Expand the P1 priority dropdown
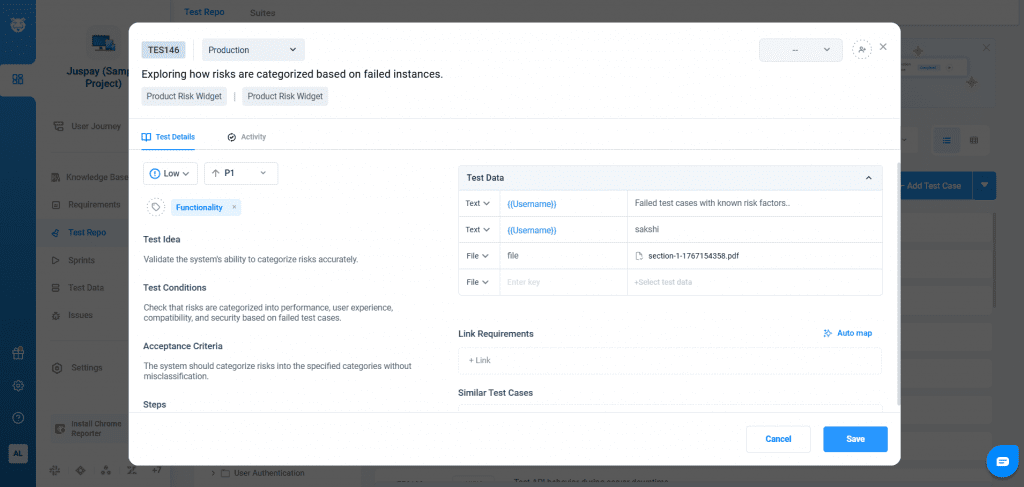This screenshot has height=487, width=1024. (x=241, y=173)
